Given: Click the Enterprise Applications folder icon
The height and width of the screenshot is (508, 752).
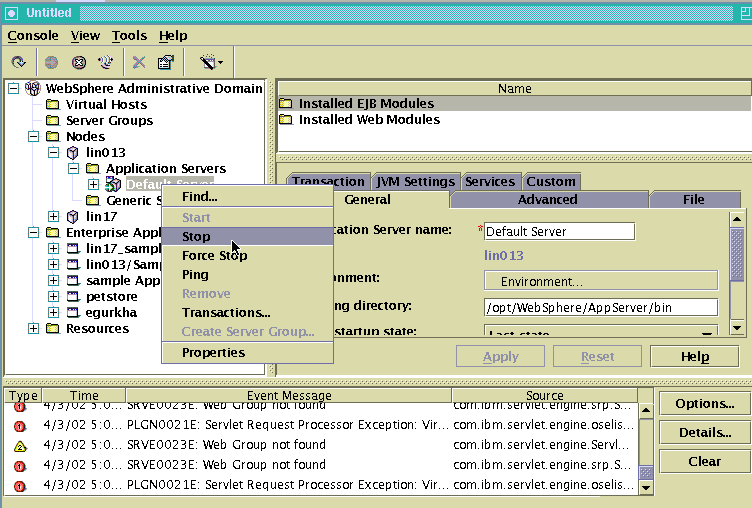Looking at the screenshot, I should pos(52,233).
